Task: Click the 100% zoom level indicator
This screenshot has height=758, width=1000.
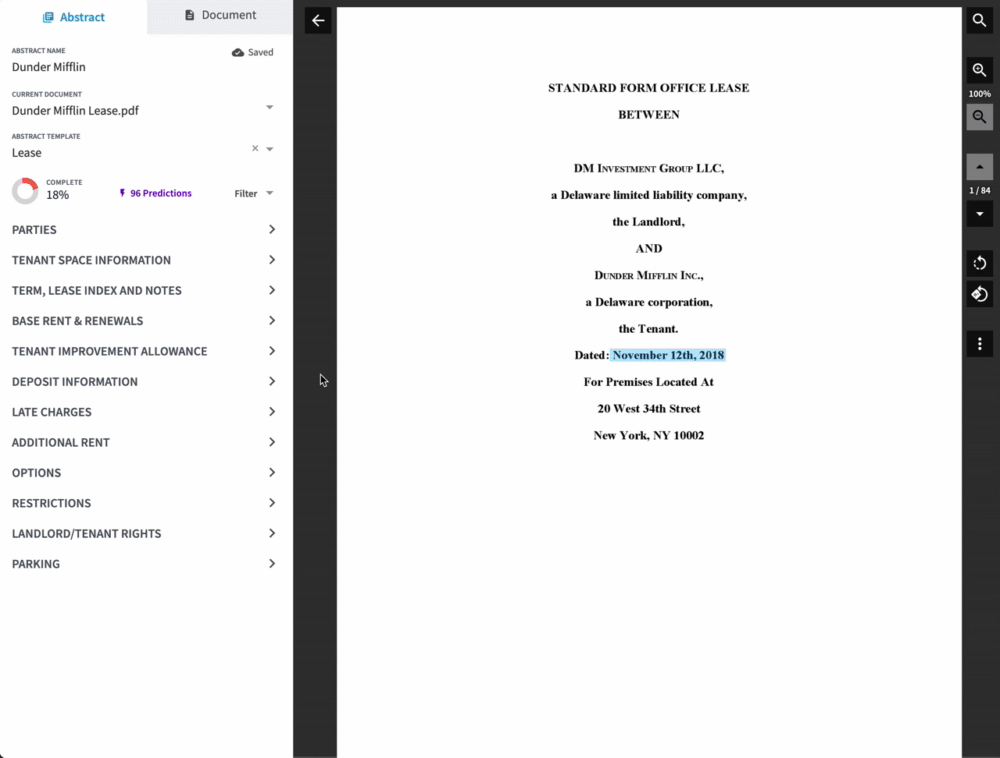Action: [979, 94]
